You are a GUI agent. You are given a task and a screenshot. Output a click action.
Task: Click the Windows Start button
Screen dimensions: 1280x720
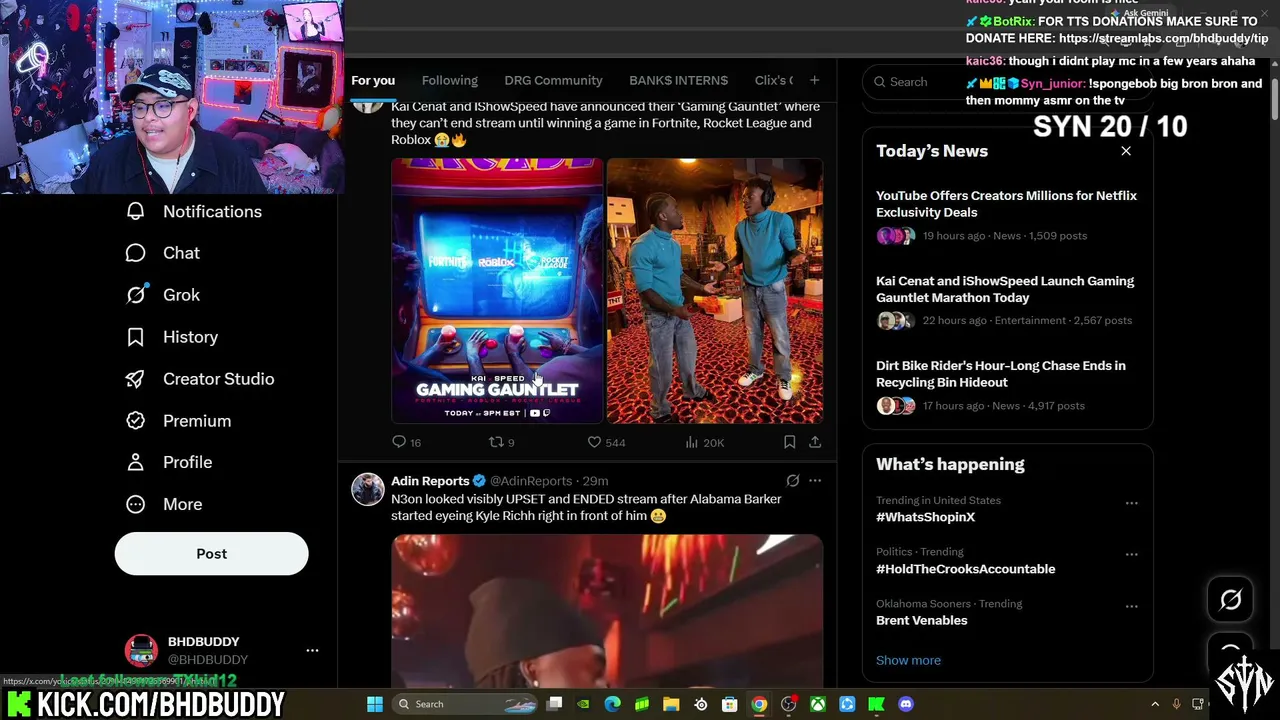point(375,704)
